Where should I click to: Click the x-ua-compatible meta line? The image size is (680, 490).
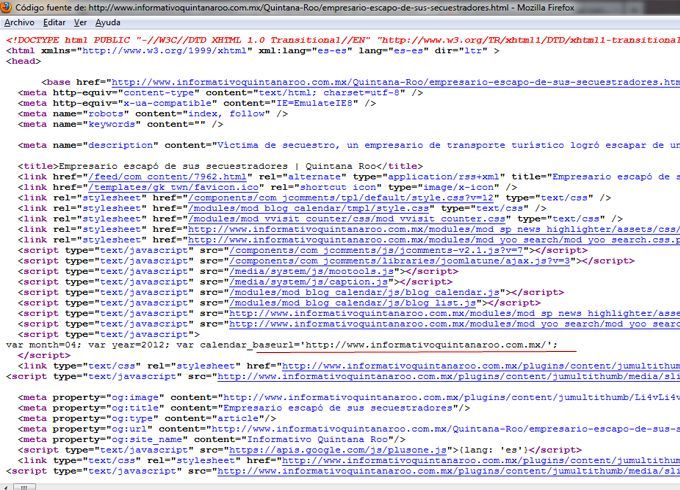coord(197,103)
